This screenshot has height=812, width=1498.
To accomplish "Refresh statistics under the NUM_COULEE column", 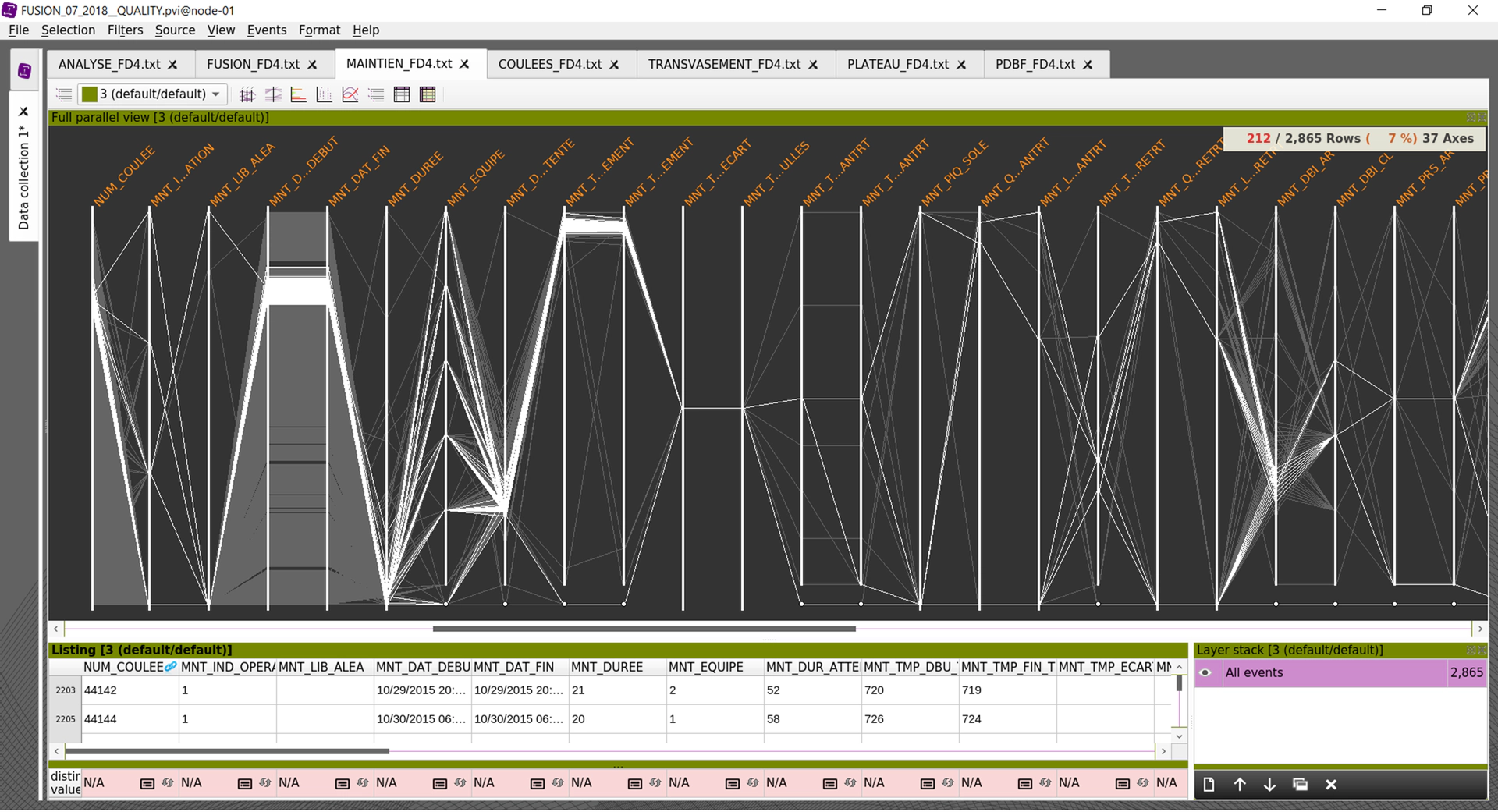I will pyautogui.click(x=168, y=783).
